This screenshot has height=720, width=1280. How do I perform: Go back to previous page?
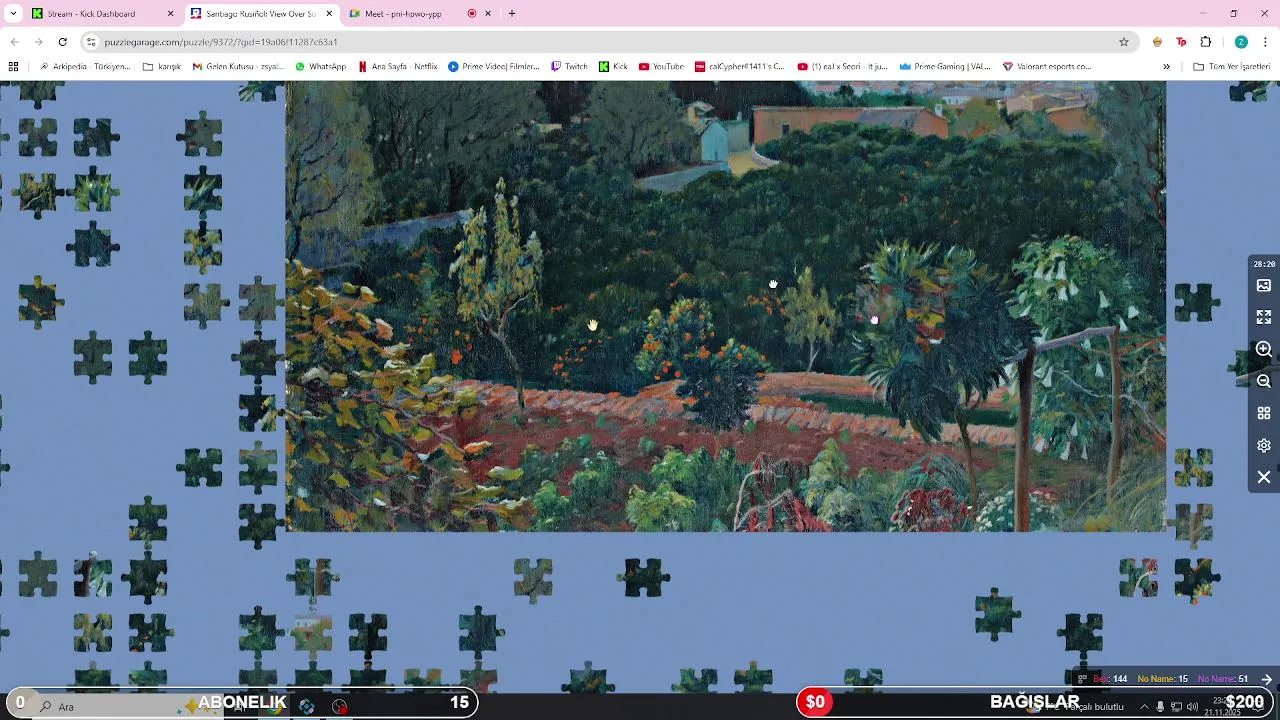pos(14,42)
